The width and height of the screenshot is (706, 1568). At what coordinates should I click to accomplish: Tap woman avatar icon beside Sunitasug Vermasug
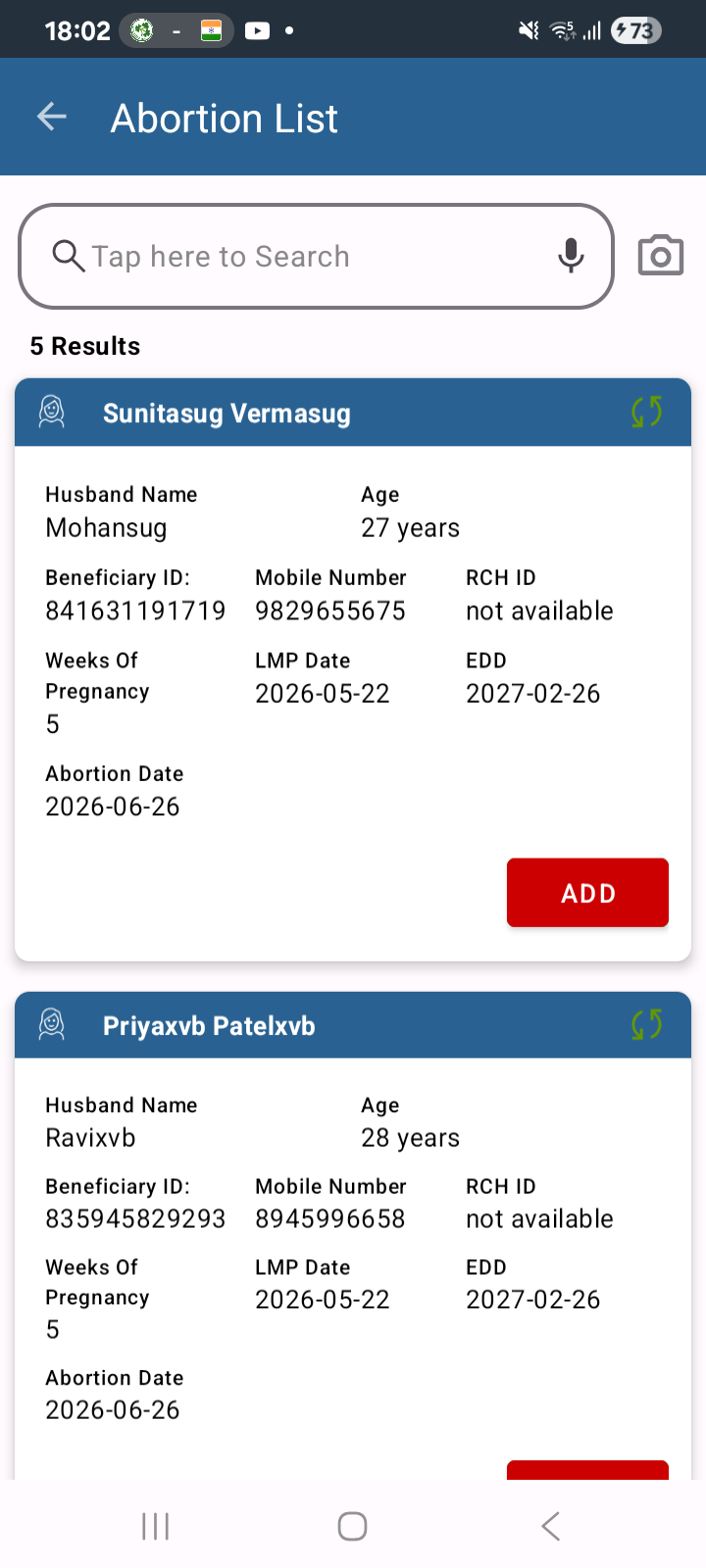click(52, 413)
